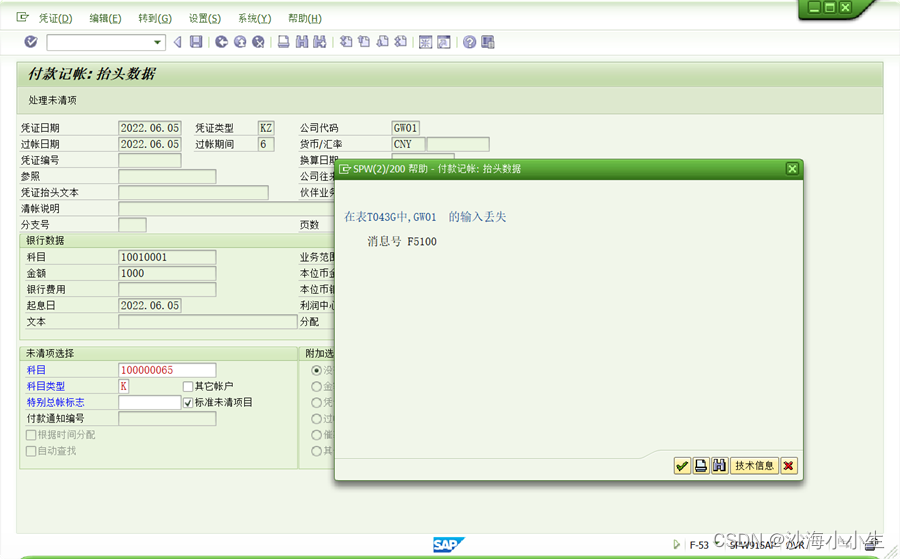
Task: Click the green Back arrow icon
Action: click(222, 42)
